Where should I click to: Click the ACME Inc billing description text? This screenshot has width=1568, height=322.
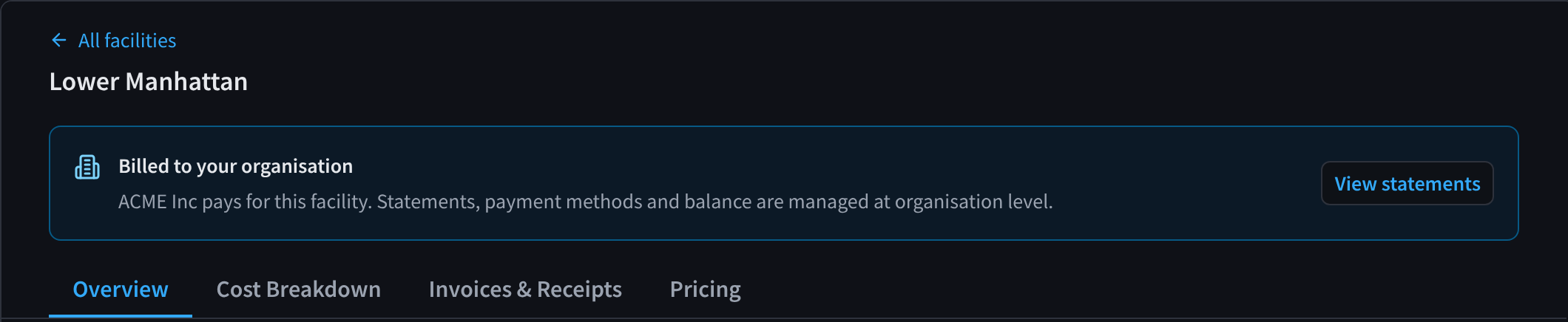(585, 202)
